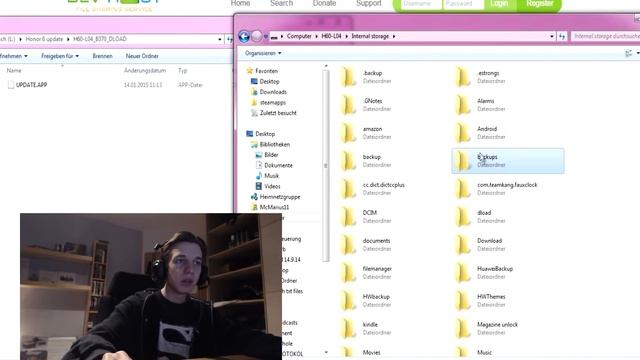Open the Freigeben für dropdown
640x360 pixels.
pyautogui.click(x=60, y=56)
